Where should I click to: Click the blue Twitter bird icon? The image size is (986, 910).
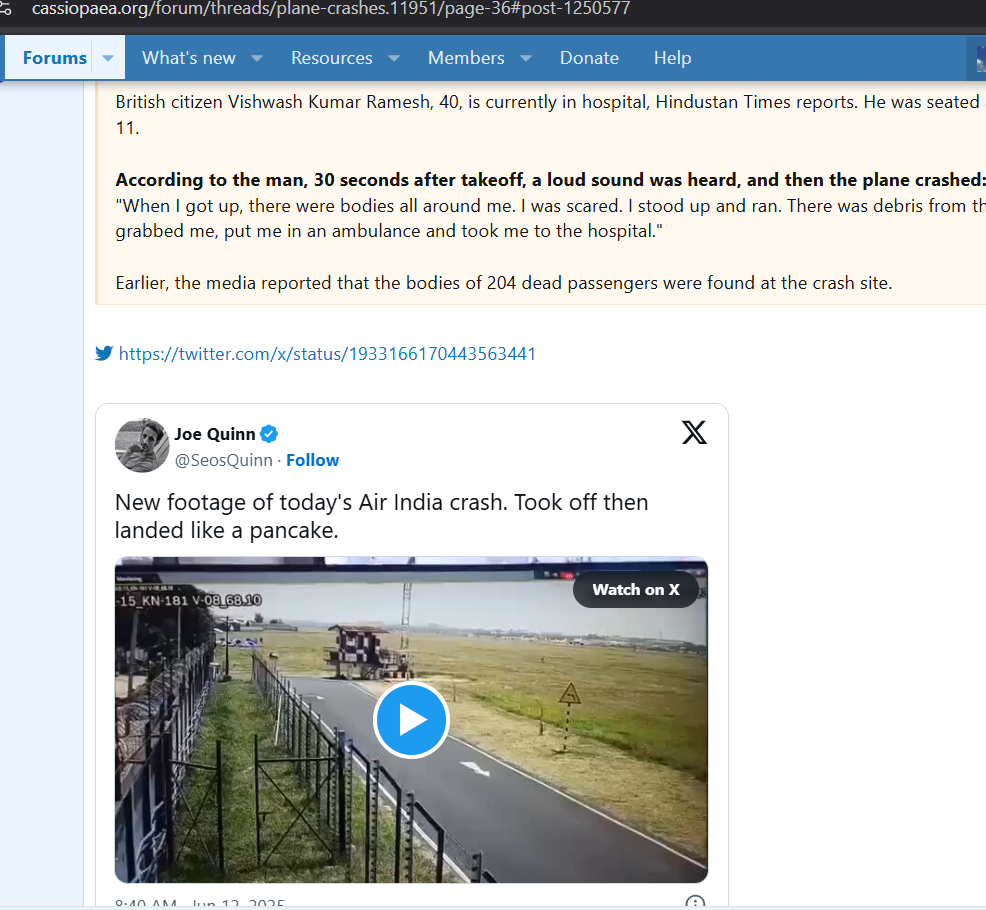104,353
